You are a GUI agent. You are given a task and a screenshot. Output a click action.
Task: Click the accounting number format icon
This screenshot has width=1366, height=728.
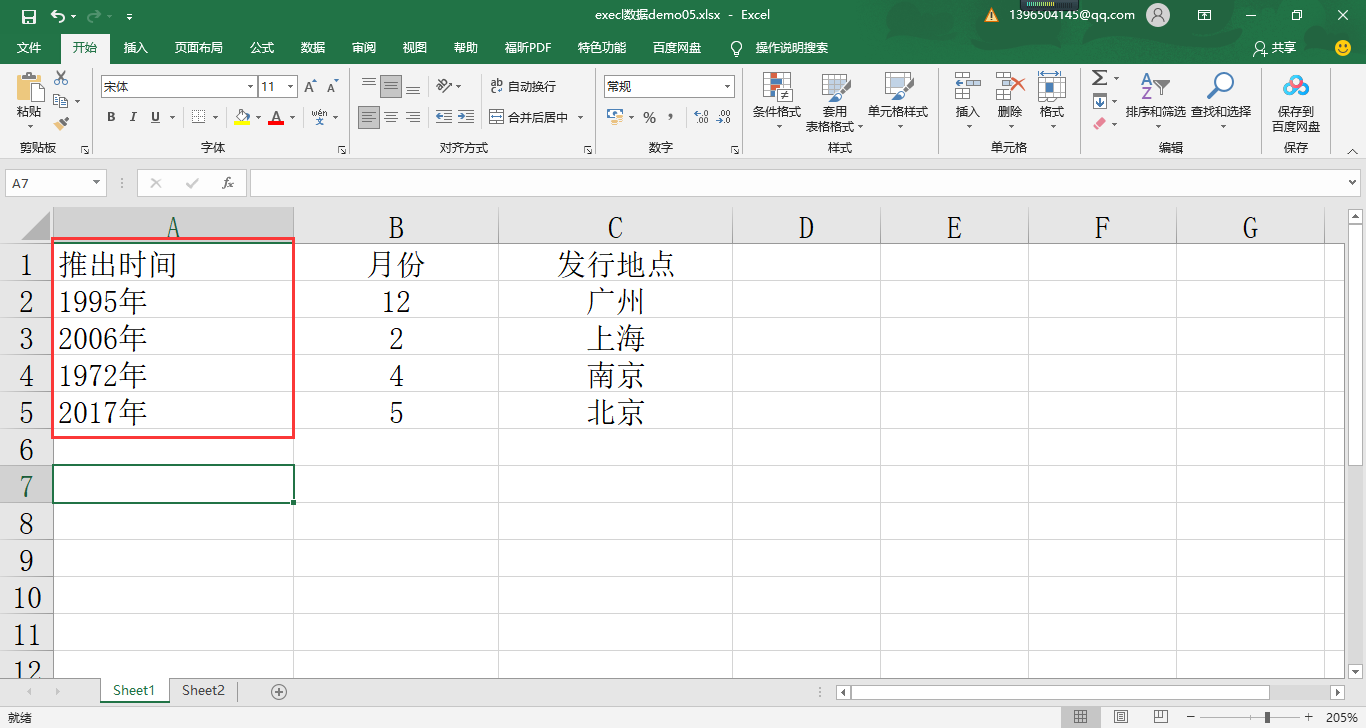click(615, 117)
